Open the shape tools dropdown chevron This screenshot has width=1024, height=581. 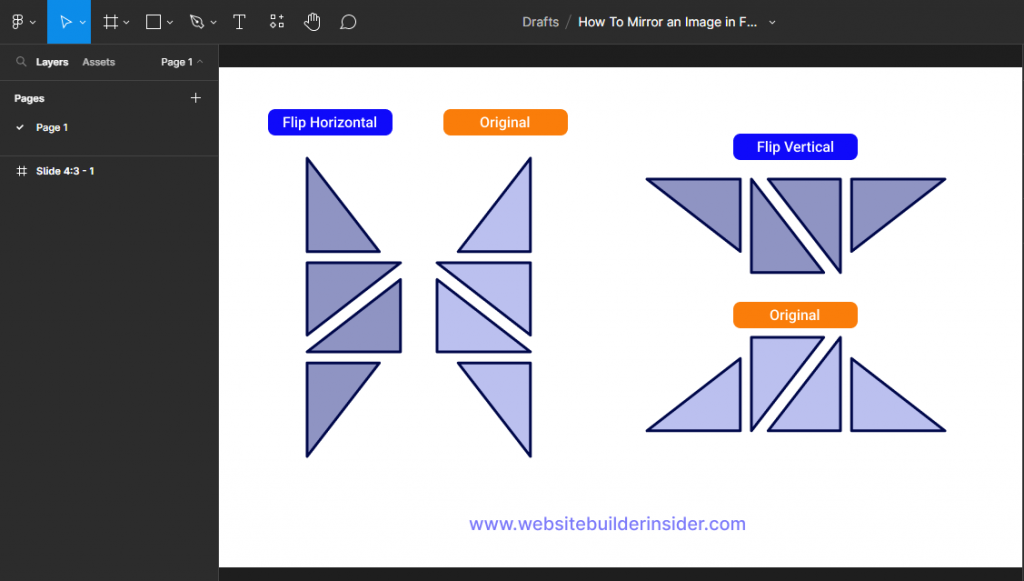(x=170, y=22)
